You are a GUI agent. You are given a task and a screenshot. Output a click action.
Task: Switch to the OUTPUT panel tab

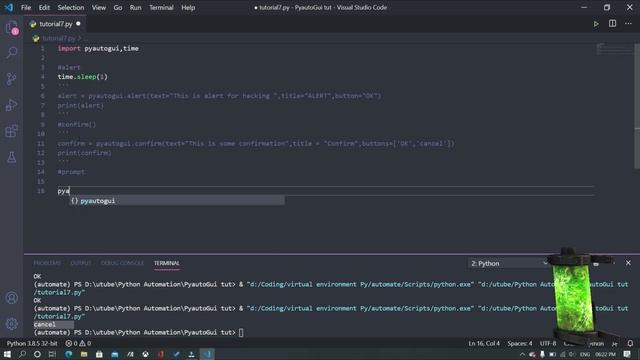click(80, 263)
